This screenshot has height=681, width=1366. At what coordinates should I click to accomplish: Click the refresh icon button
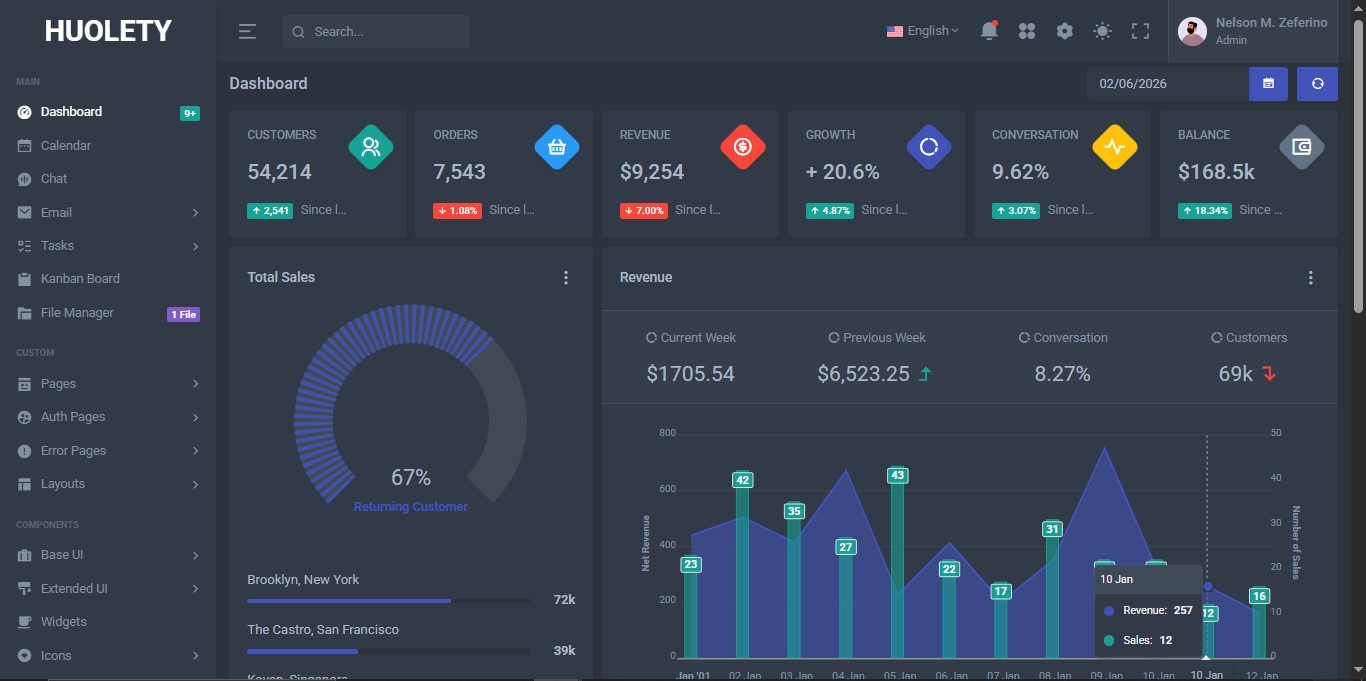tap(1317, 84)
